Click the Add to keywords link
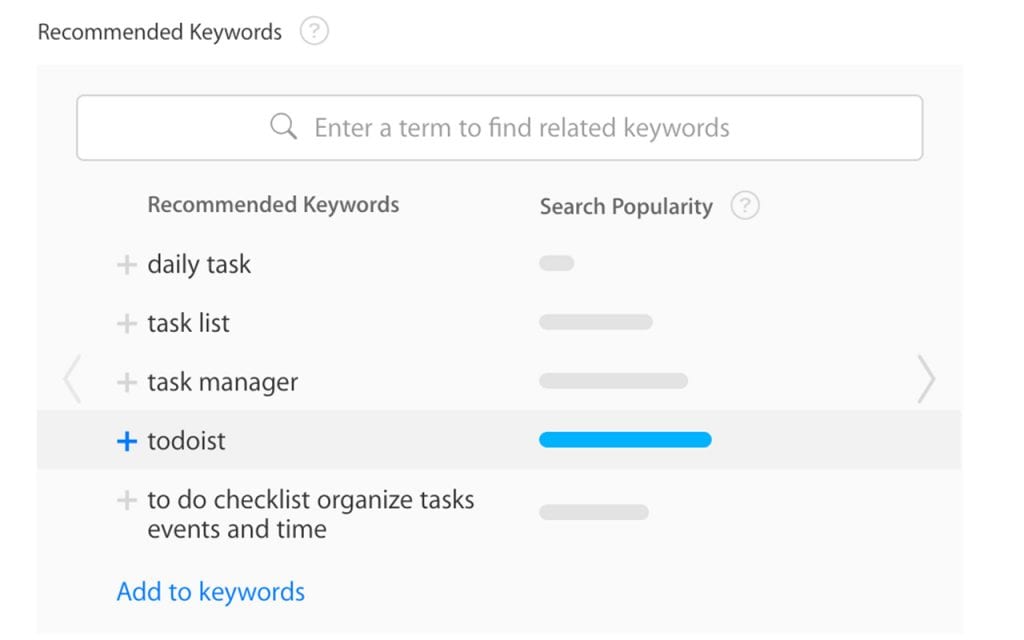 (210, 592)
